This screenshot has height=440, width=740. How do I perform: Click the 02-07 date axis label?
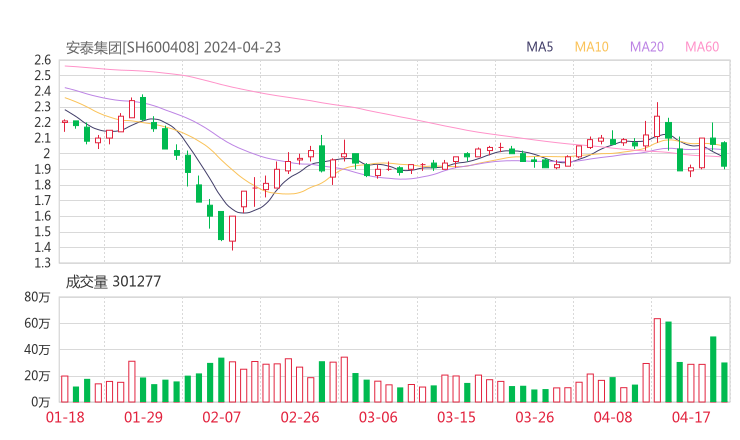pyautogui.click(x=221, y=417)
